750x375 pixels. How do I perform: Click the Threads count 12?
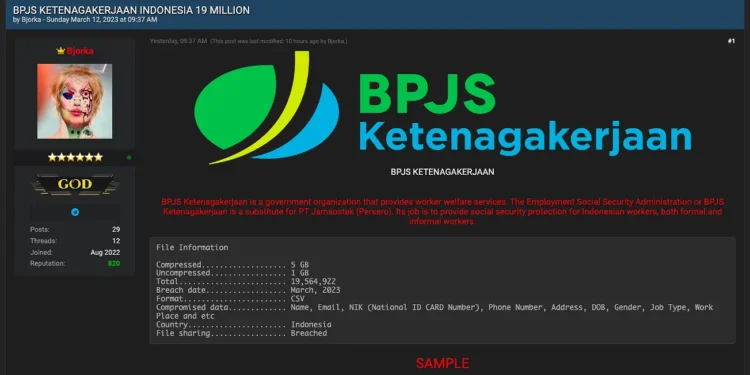tap(116, 241)
